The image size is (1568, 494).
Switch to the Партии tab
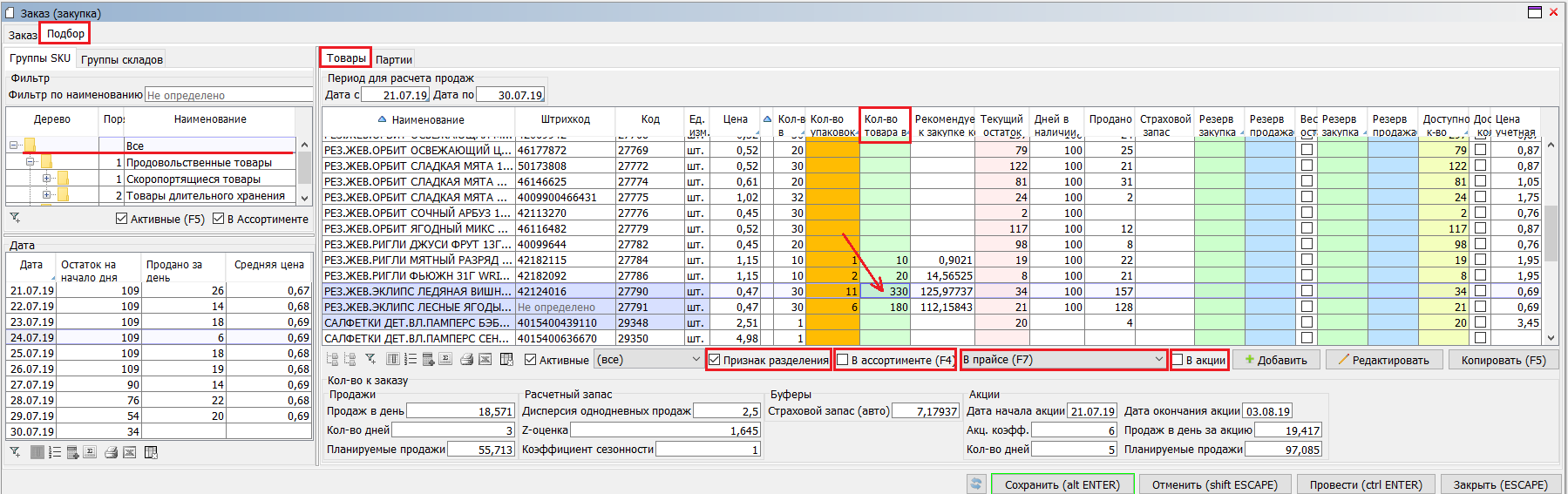tap(394, 59)
